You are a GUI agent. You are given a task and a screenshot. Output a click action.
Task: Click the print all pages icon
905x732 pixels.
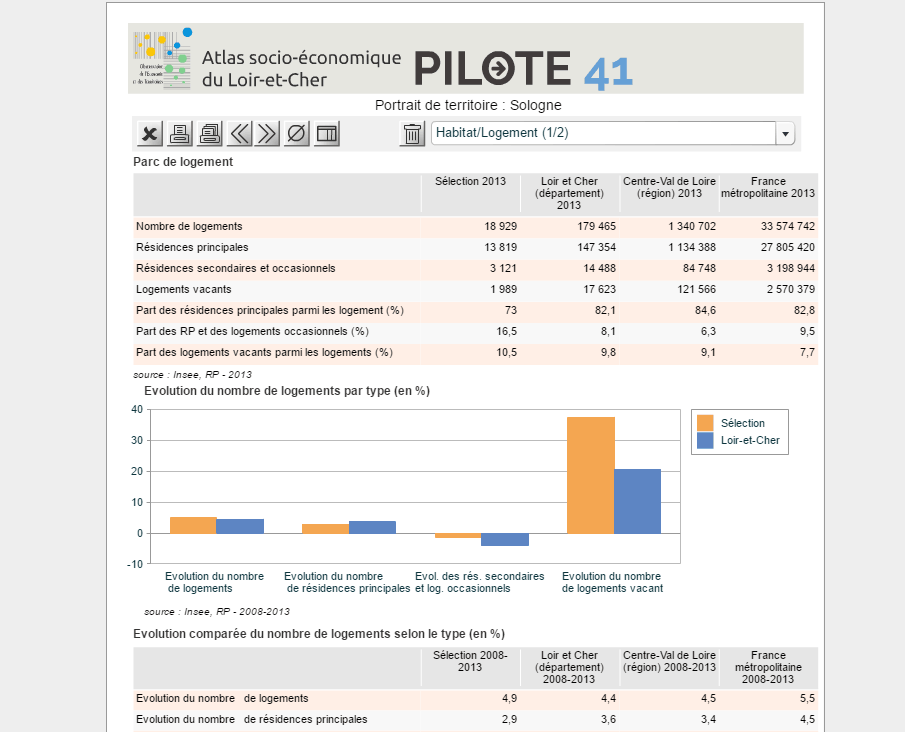pos(210,134)
